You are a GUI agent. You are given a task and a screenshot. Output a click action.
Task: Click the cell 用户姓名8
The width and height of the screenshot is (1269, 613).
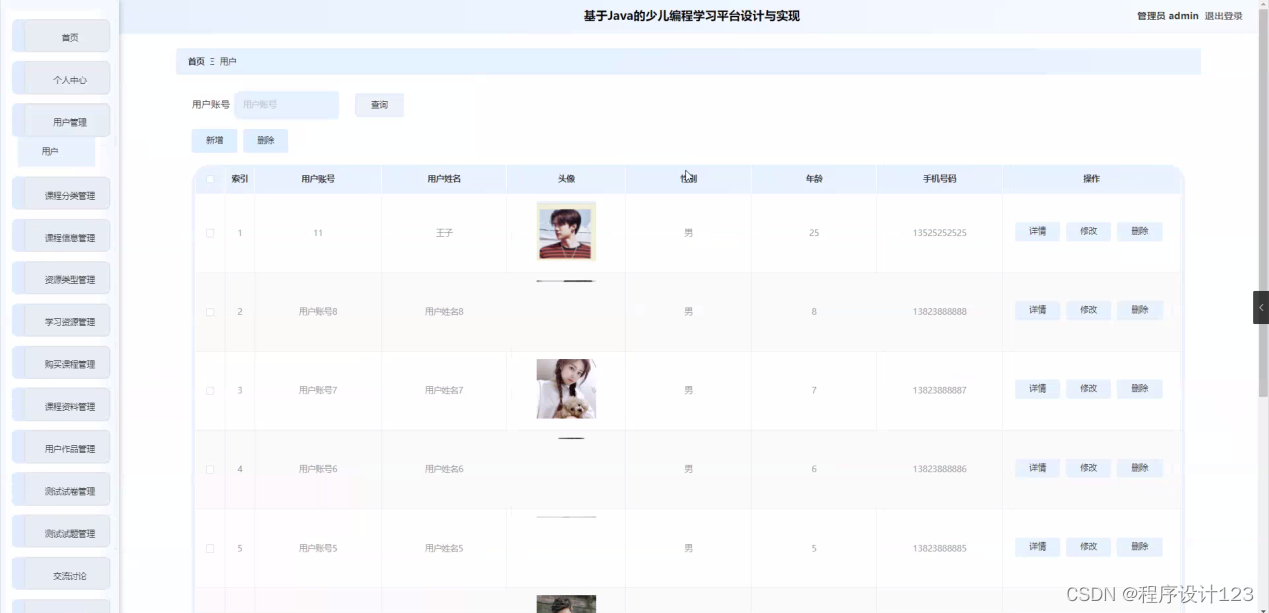(444, 312)
